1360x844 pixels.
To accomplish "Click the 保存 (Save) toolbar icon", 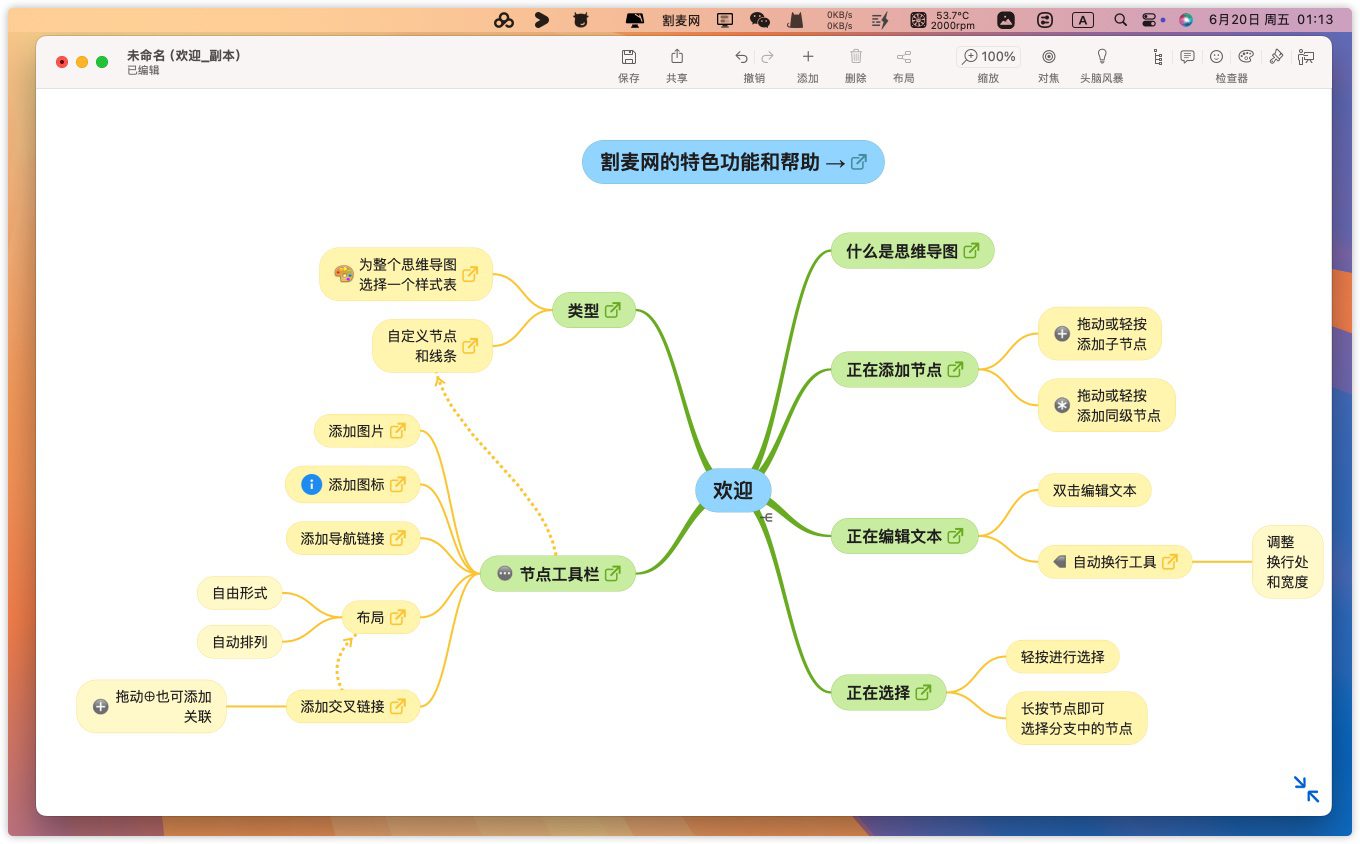I will pos(628,57).
